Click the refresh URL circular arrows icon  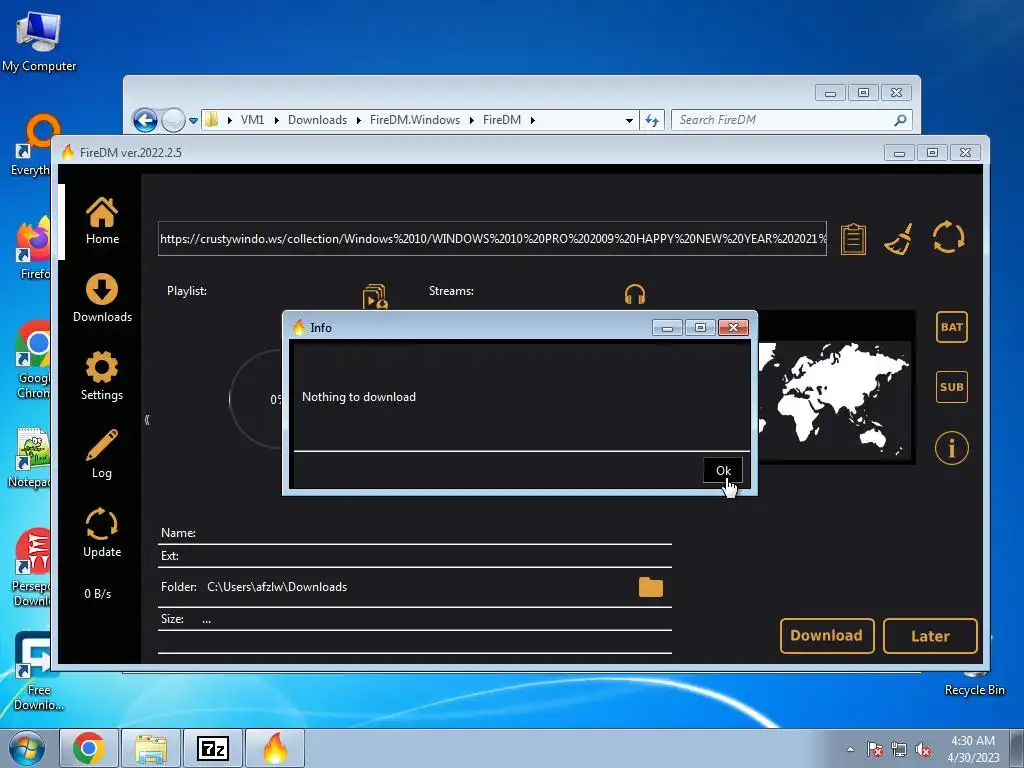pyautogui.click(x=948, y=236)
